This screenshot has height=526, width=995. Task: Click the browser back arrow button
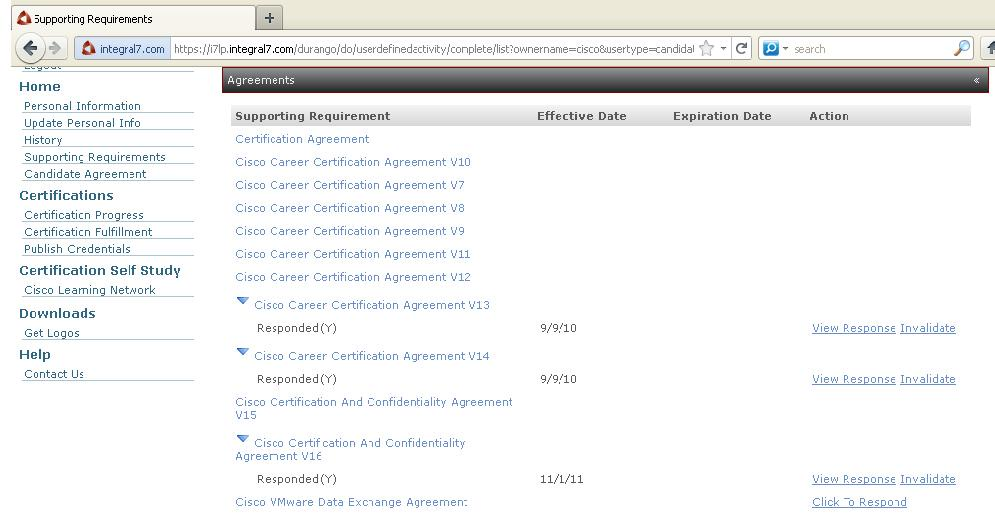coord(30,48)
